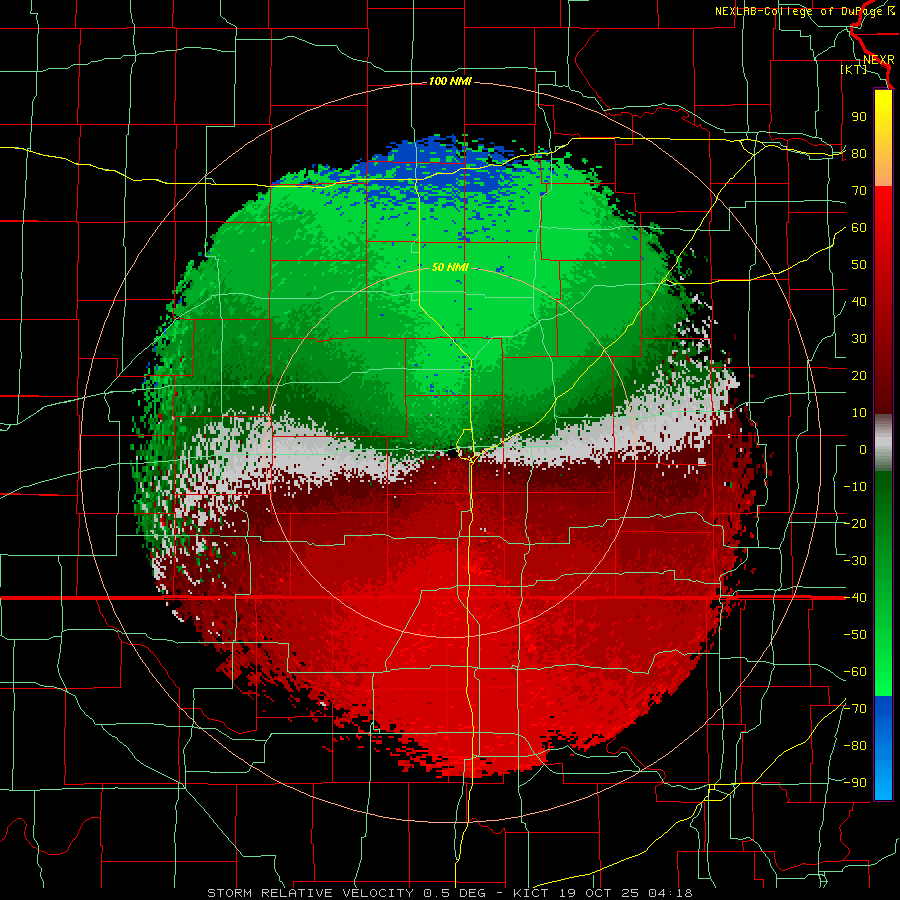Click the "-90" value on velocity scale
The height and width of the screenshot is (900, 900).
(855, 783)
